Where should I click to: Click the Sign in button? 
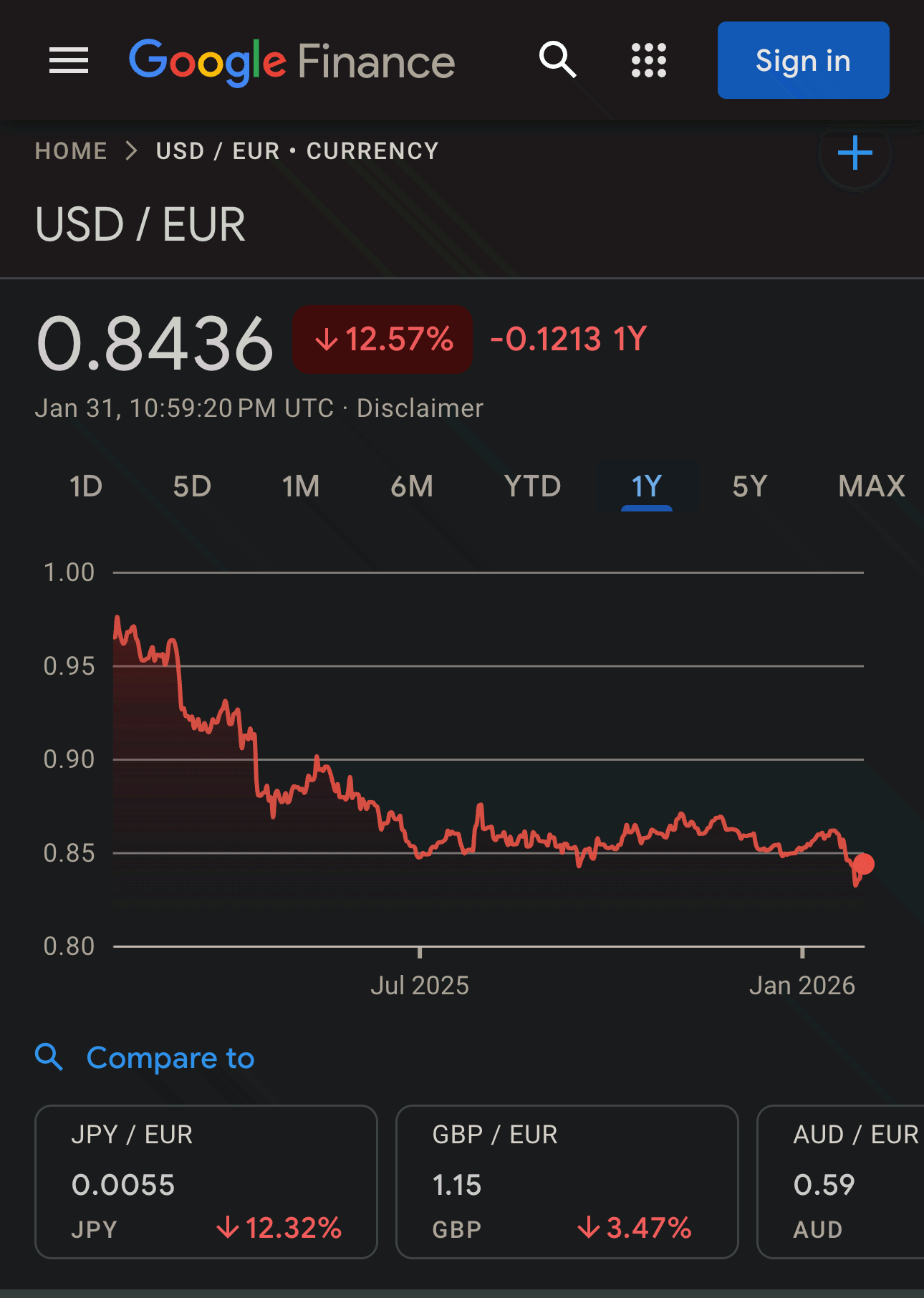(x=803, y=60)
